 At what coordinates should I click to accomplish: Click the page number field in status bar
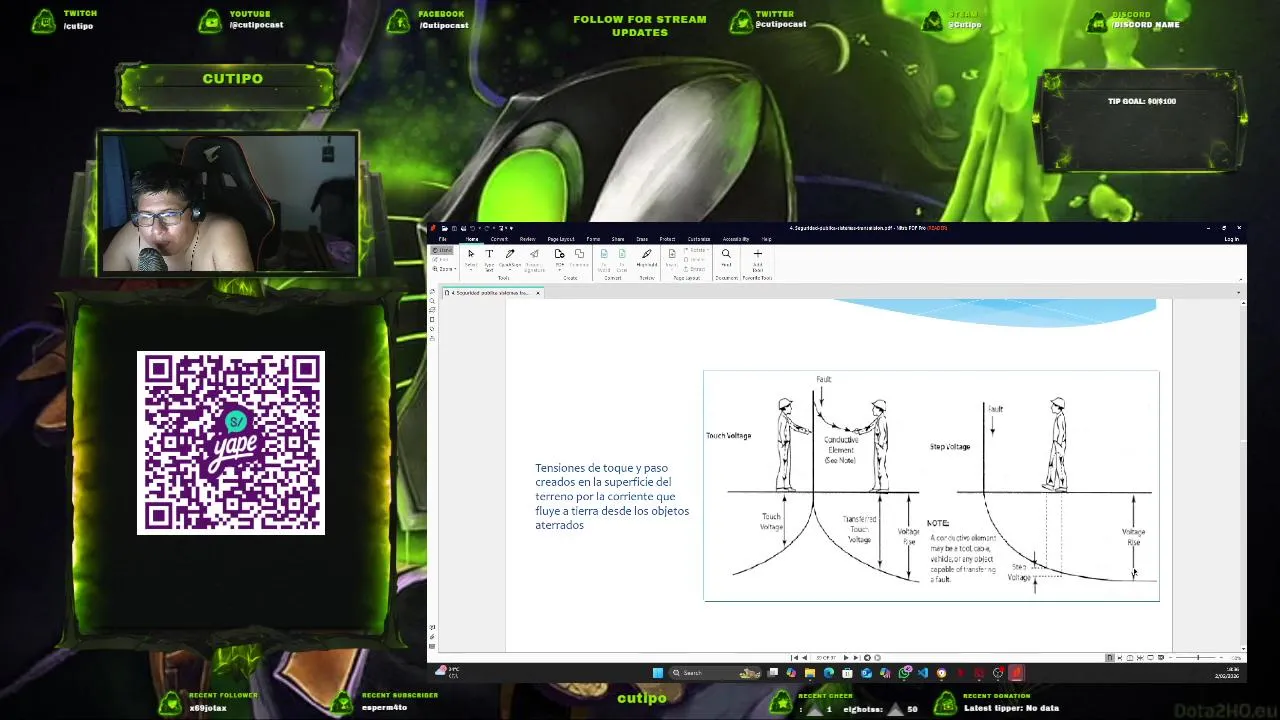click(x=826, y=657)
